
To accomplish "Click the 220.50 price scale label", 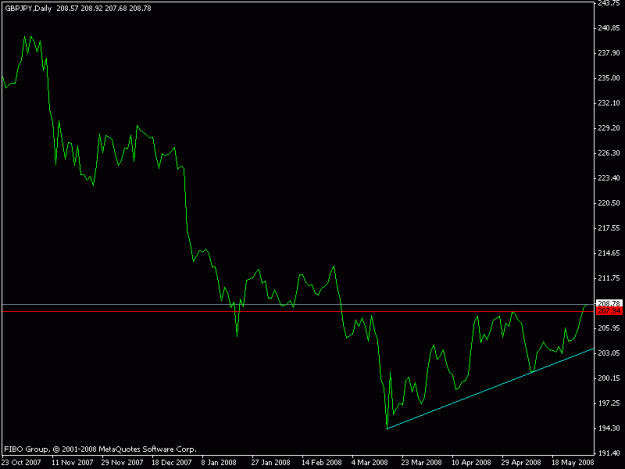I will pos(609,203).
